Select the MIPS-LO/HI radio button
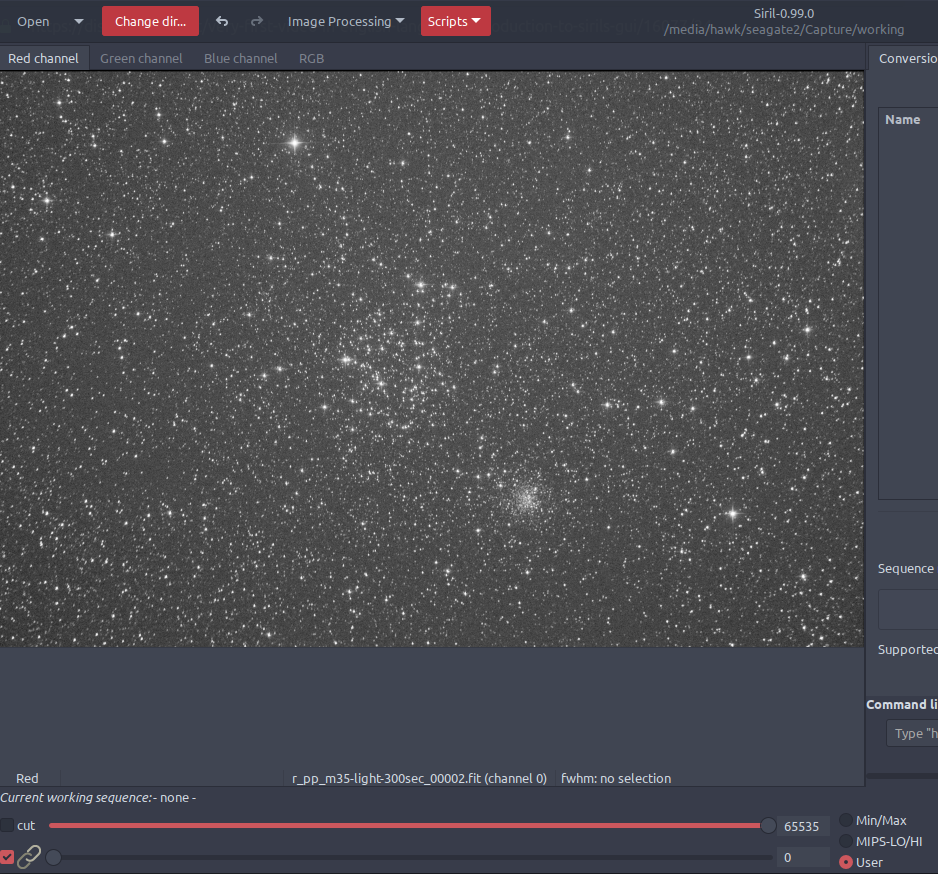938x874 pixels. [x=846, y=841]
